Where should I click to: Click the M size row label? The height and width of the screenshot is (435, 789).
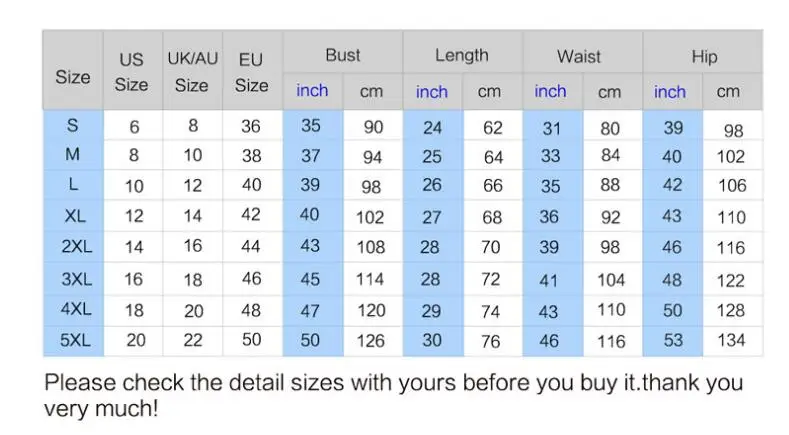point(72,154)
